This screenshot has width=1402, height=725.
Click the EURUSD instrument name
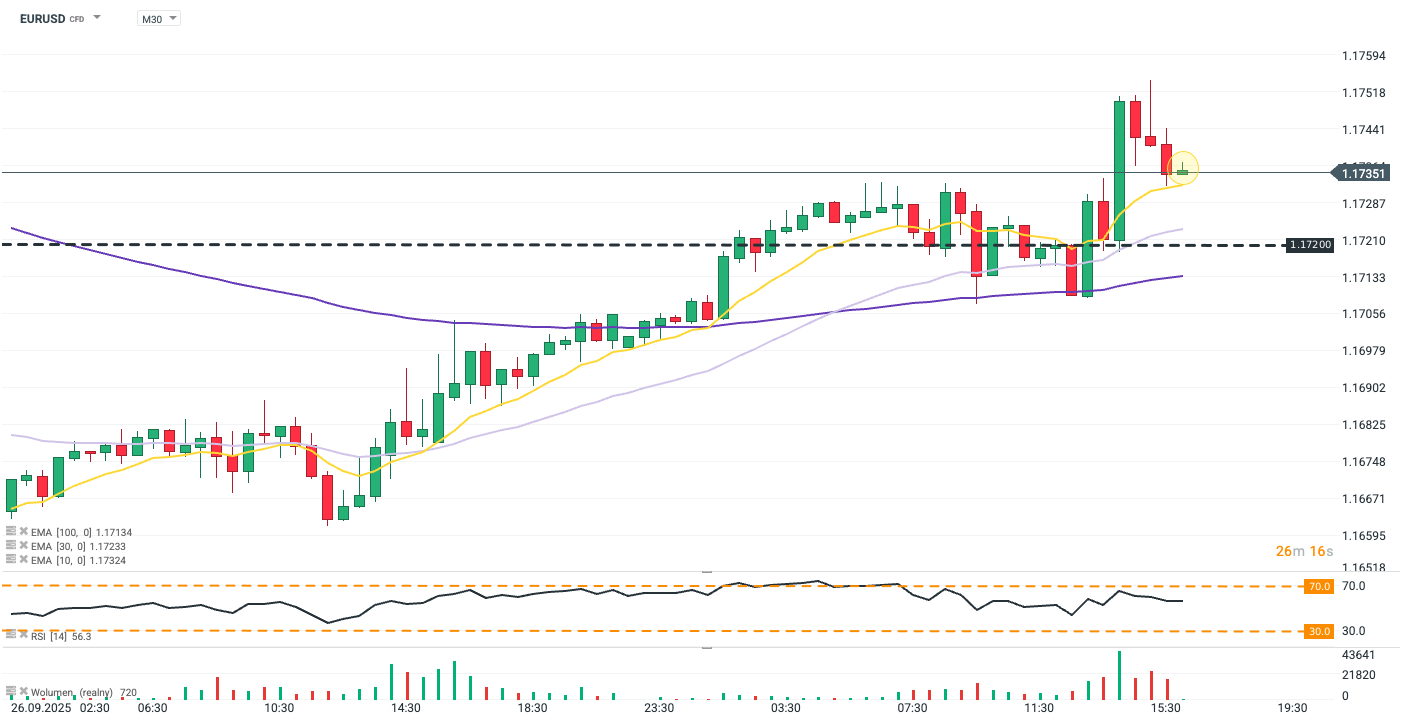point(41,18)
